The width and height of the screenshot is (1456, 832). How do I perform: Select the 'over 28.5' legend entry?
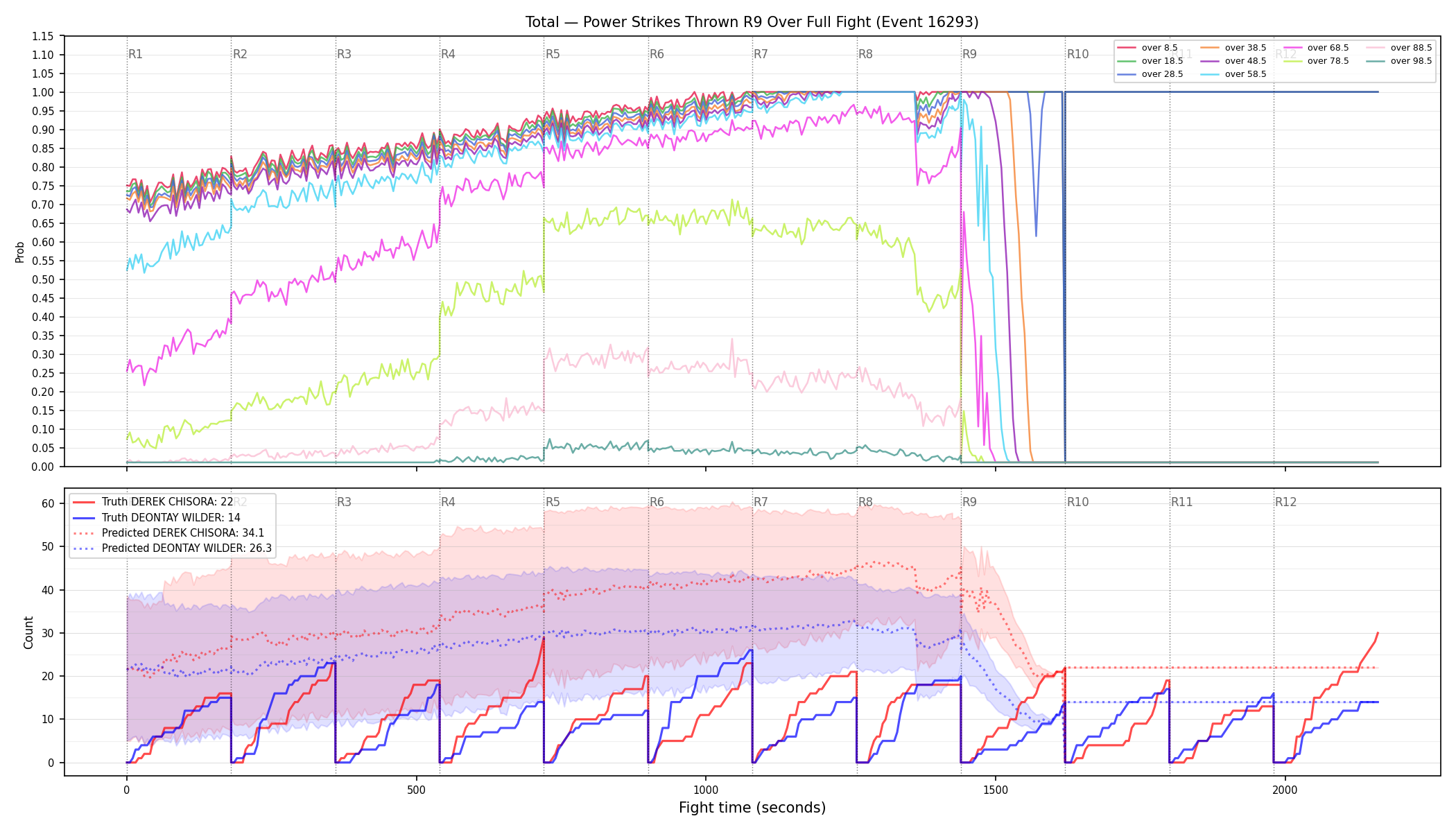[x=1150, y=74]
